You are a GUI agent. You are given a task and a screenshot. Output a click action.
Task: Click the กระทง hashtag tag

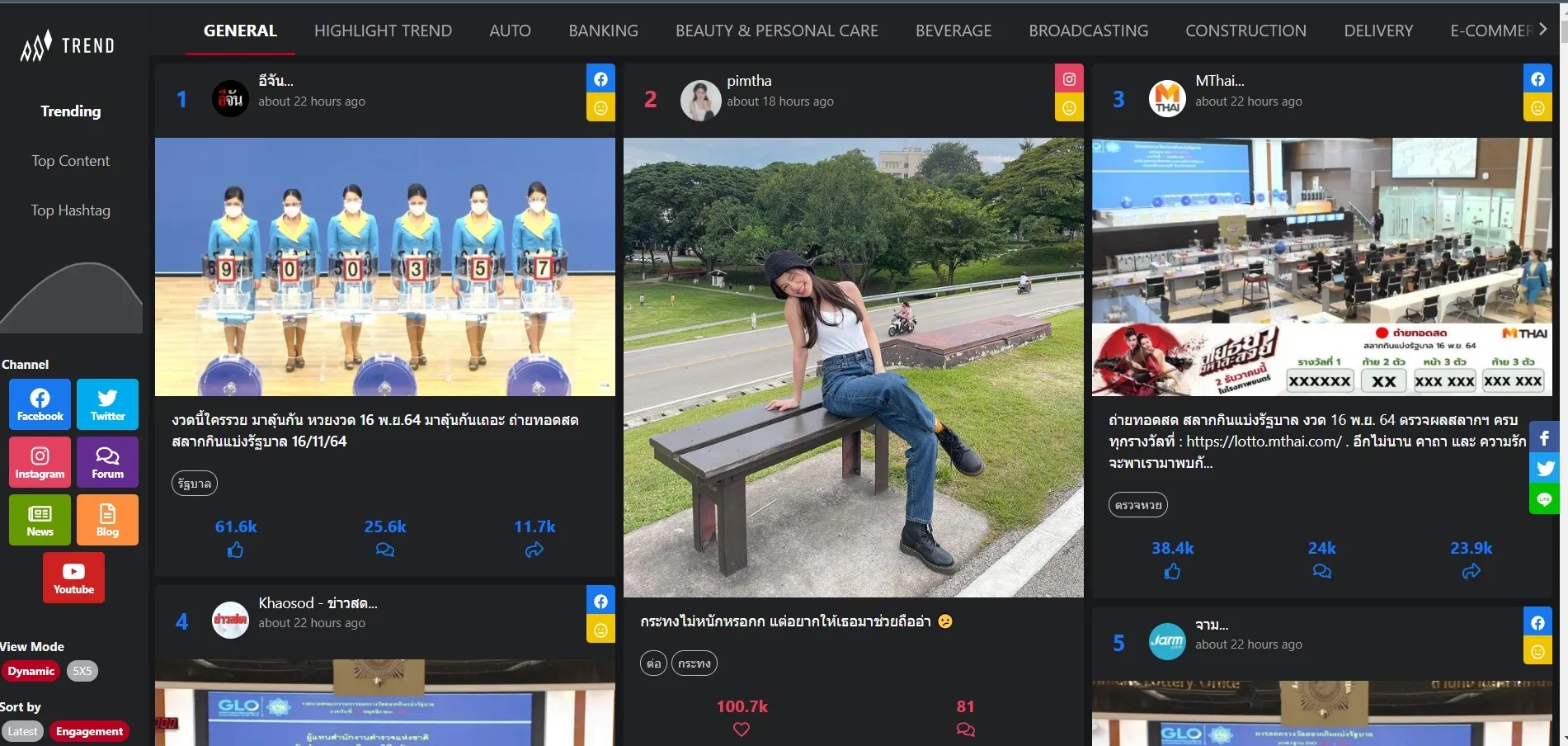click(694, 663)
